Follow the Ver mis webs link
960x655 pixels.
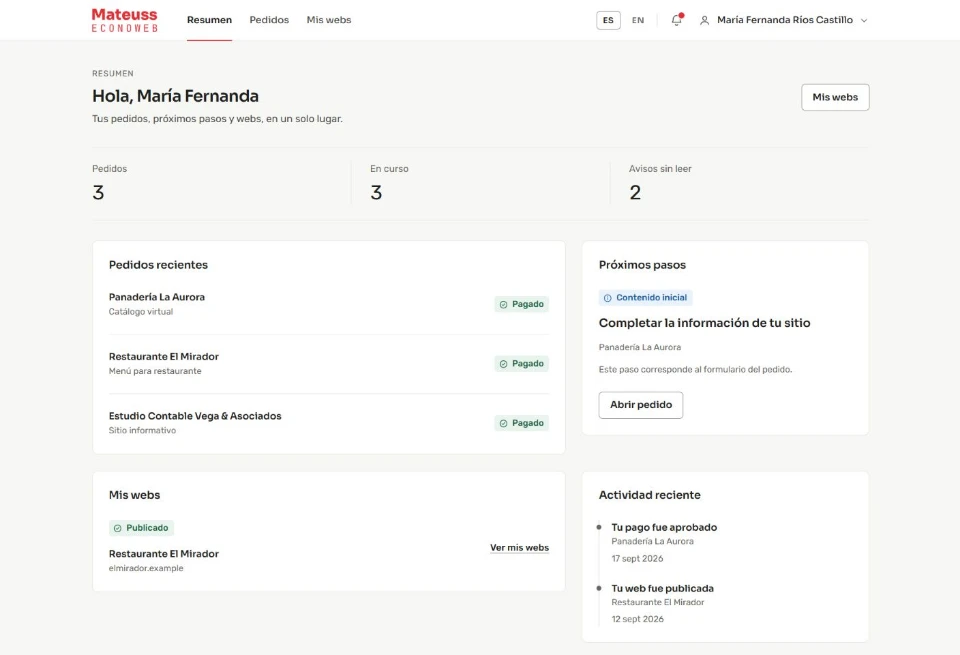519,548
